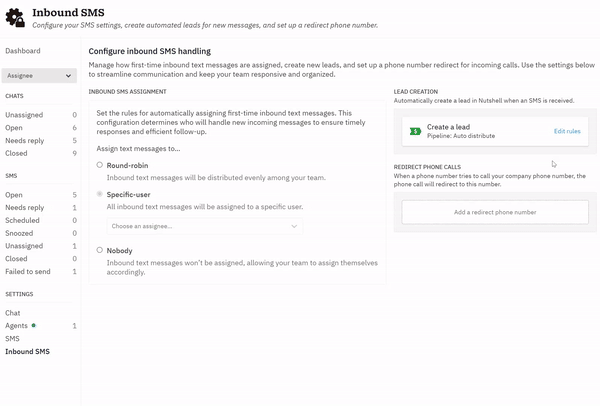Go to Chat settings
600x406 pixels.
pos(13,313)
